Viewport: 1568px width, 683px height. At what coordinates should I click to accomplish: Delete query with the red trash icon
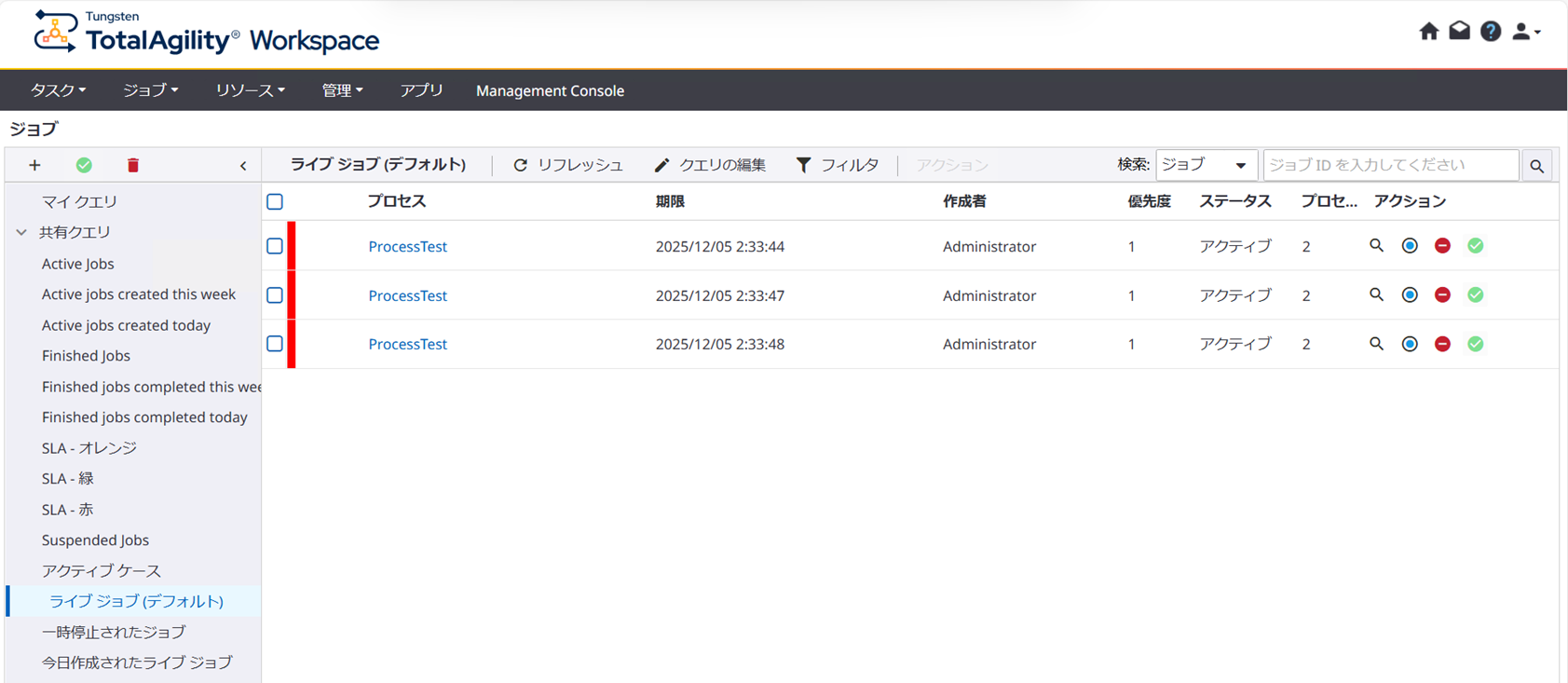click(133, 165)
